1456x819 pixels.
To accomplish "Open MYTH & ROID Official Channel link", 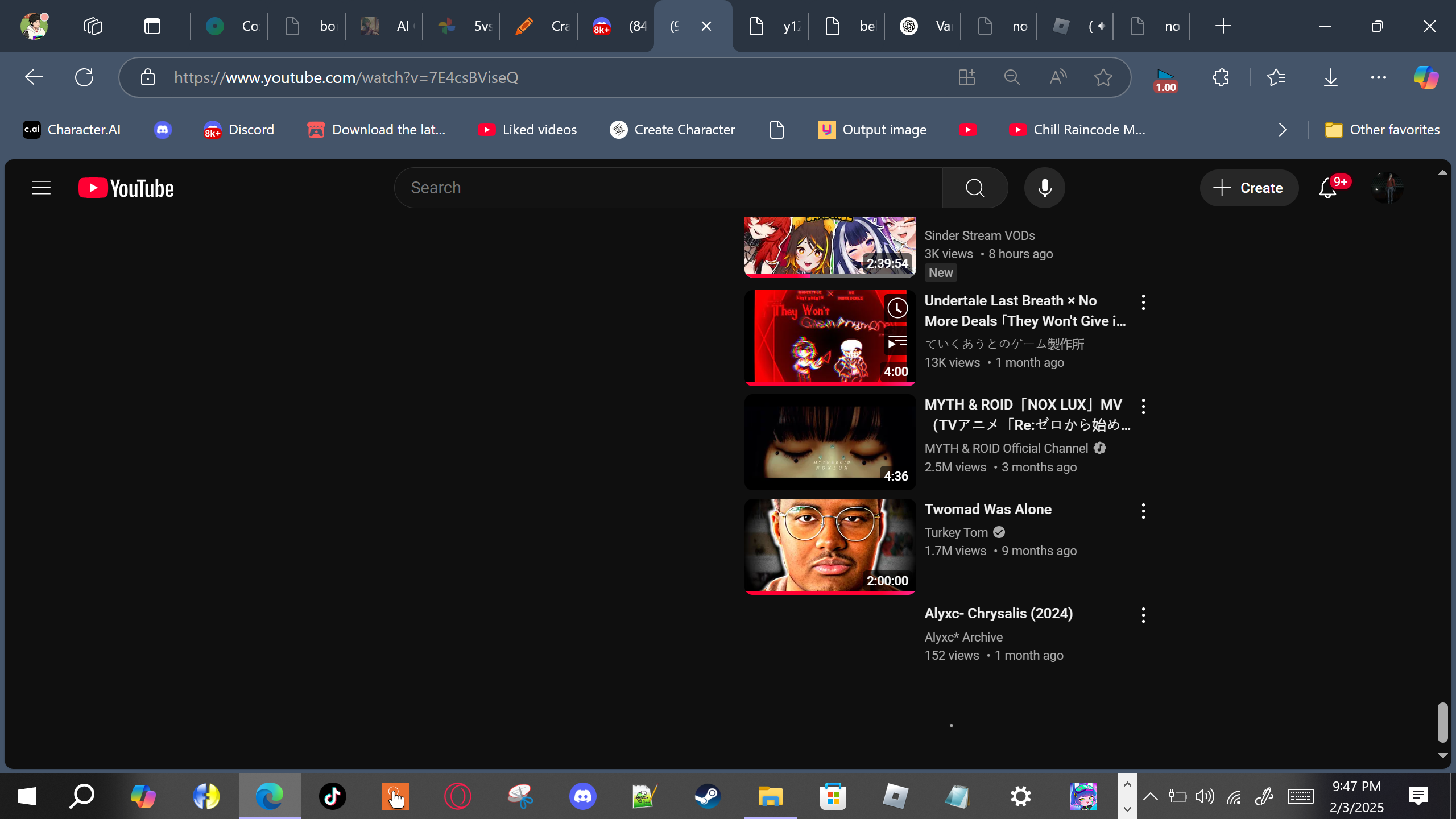I will click(x=1006, y=448).
